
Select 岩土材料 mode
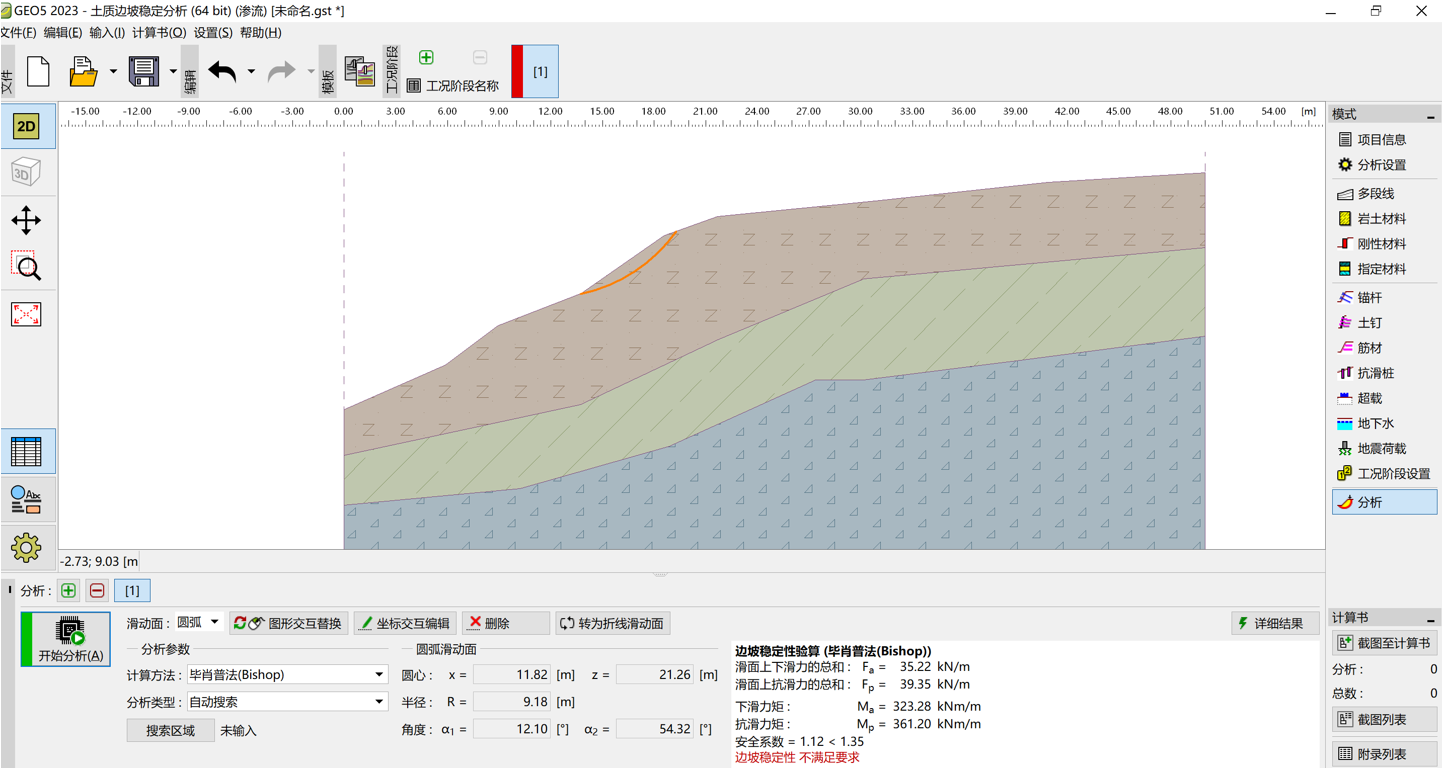(x=1384, y=219)
